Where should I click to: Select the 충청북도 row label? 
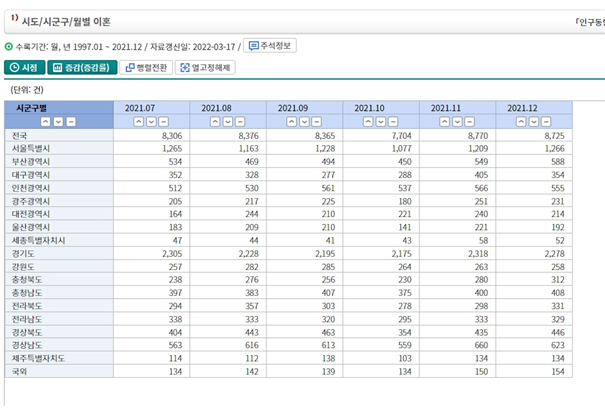pos(27,280)
